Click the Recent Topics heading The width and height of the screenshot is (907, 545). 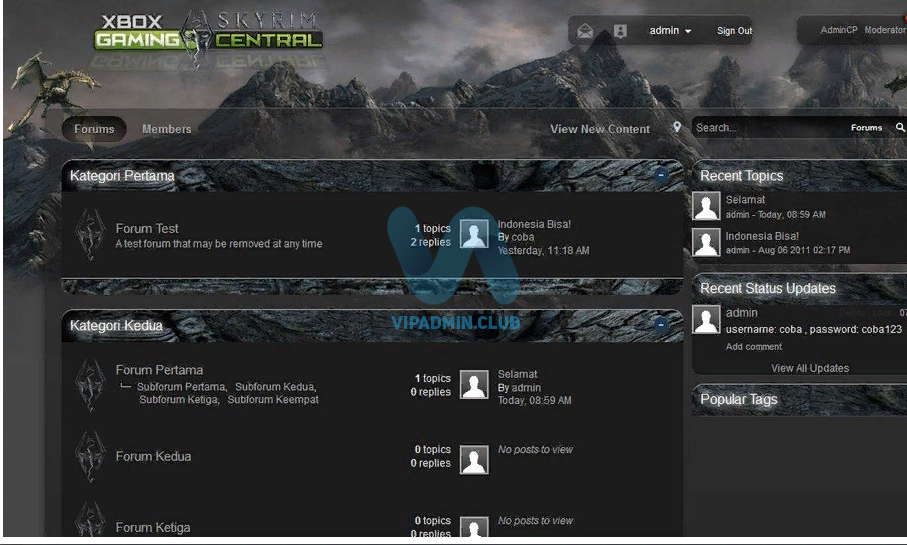[742, 176]
